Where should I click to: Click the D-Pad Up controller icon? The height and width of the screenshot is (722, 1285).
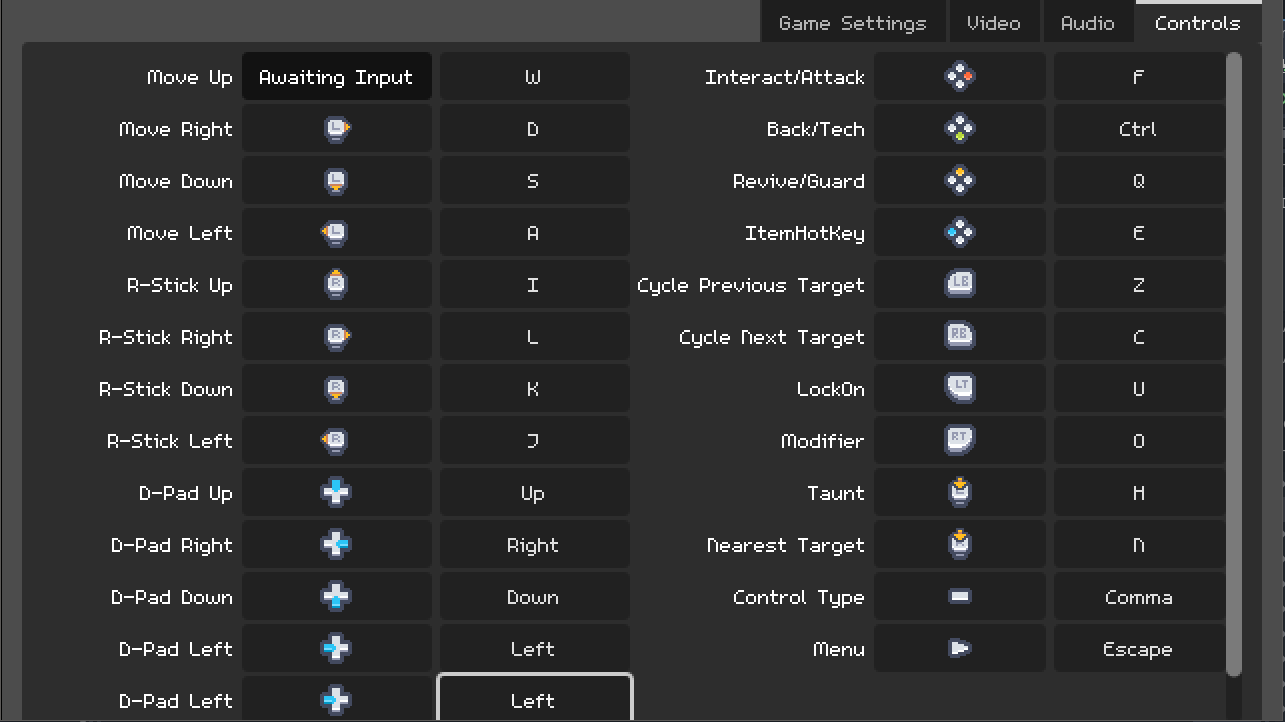(x=337, y=493)
